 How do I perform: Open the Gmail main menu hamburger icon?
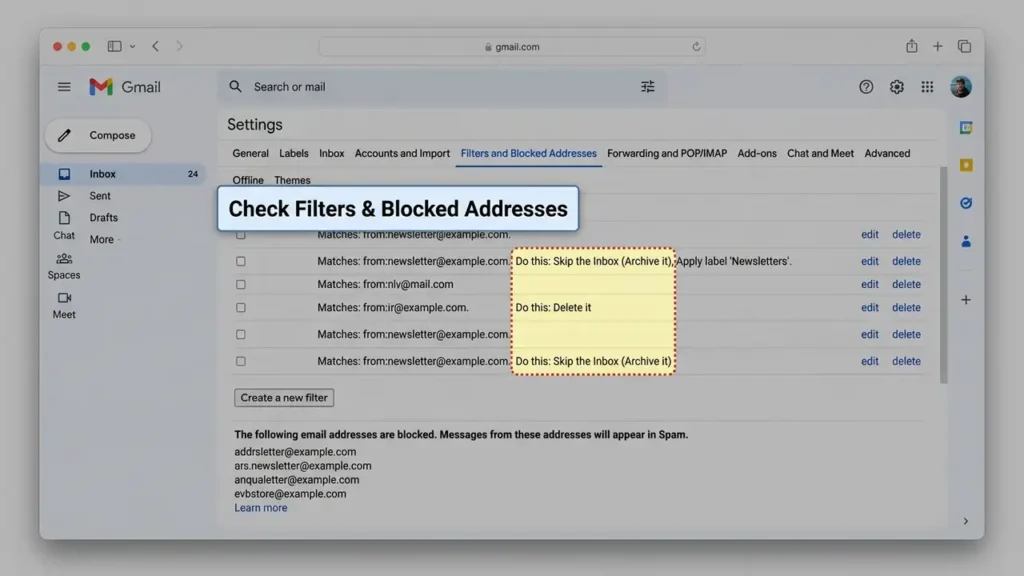(x=64, y=87)
